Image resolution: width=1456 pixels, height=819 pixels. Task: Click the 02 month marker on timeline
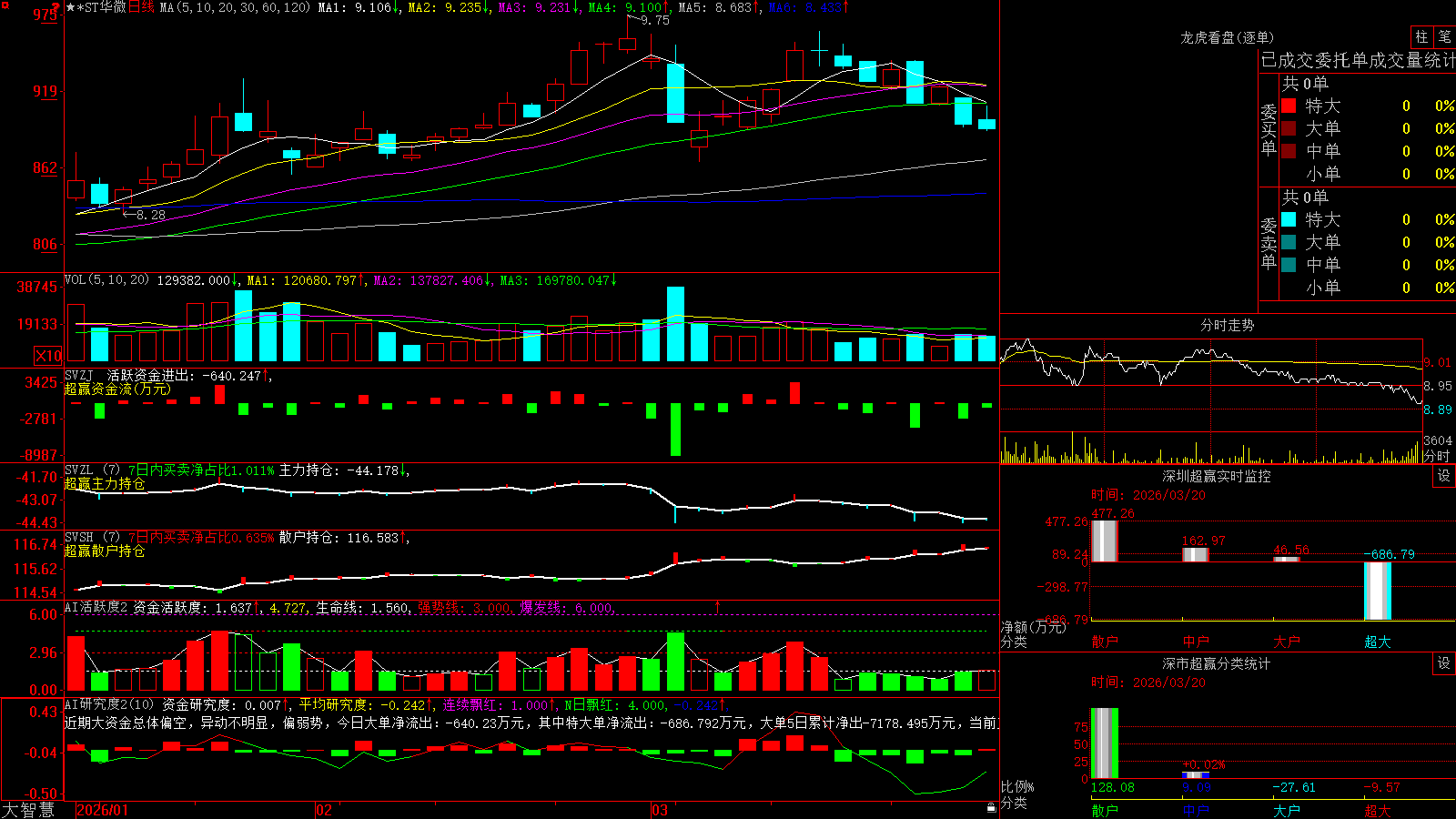tap(324, 810)
